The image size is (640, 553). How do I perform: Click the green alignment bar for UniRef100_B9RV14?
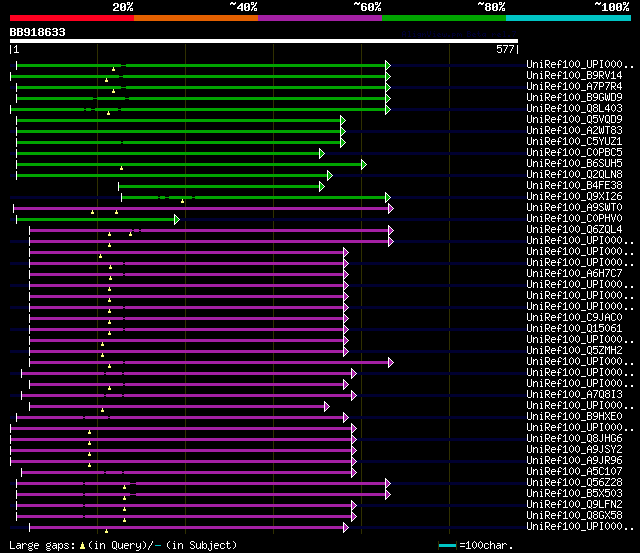(198, 76)
